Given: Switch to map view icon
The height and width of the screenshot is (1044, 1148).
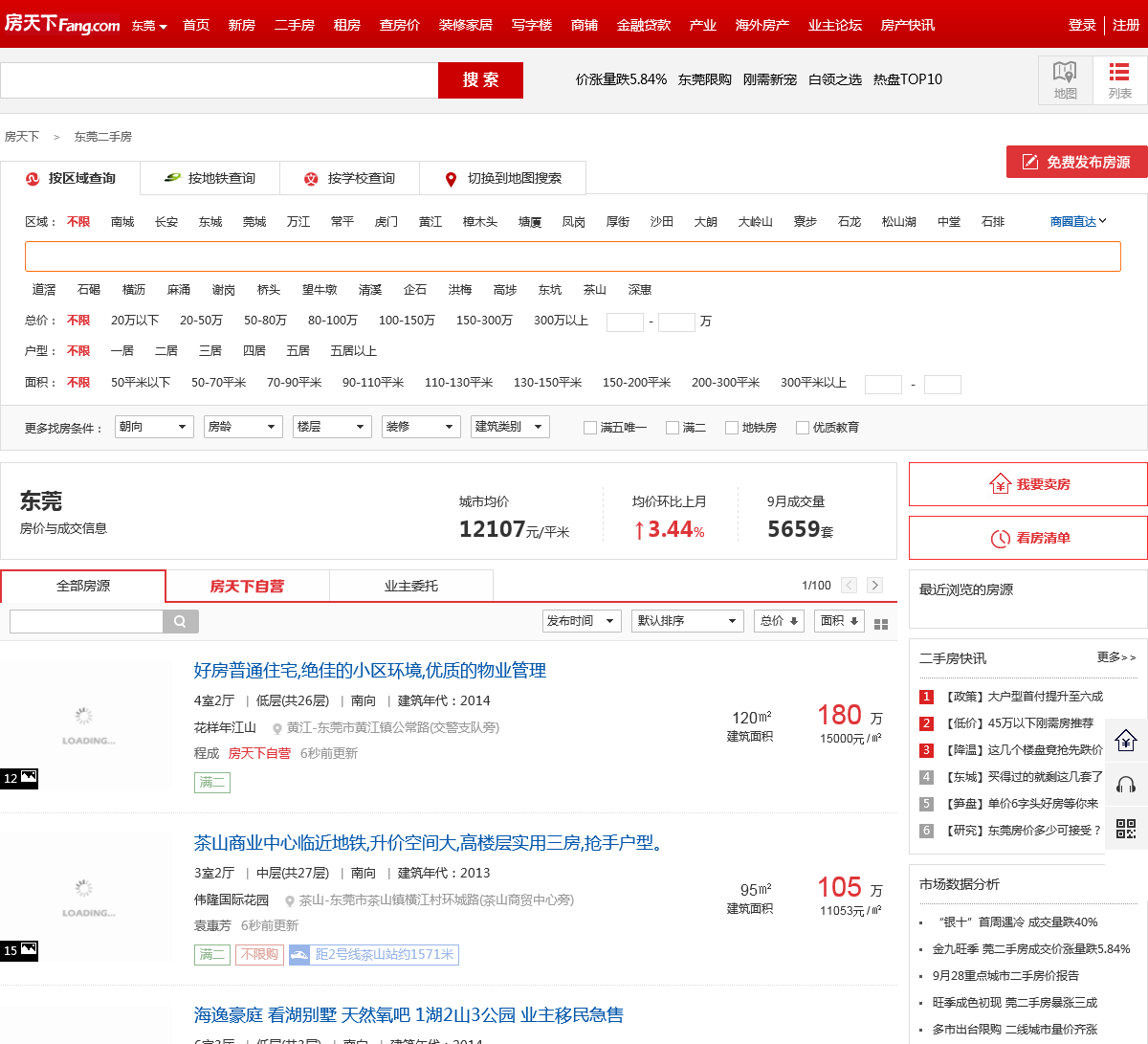Looking at the screenshot, I should click(1065, 79).
